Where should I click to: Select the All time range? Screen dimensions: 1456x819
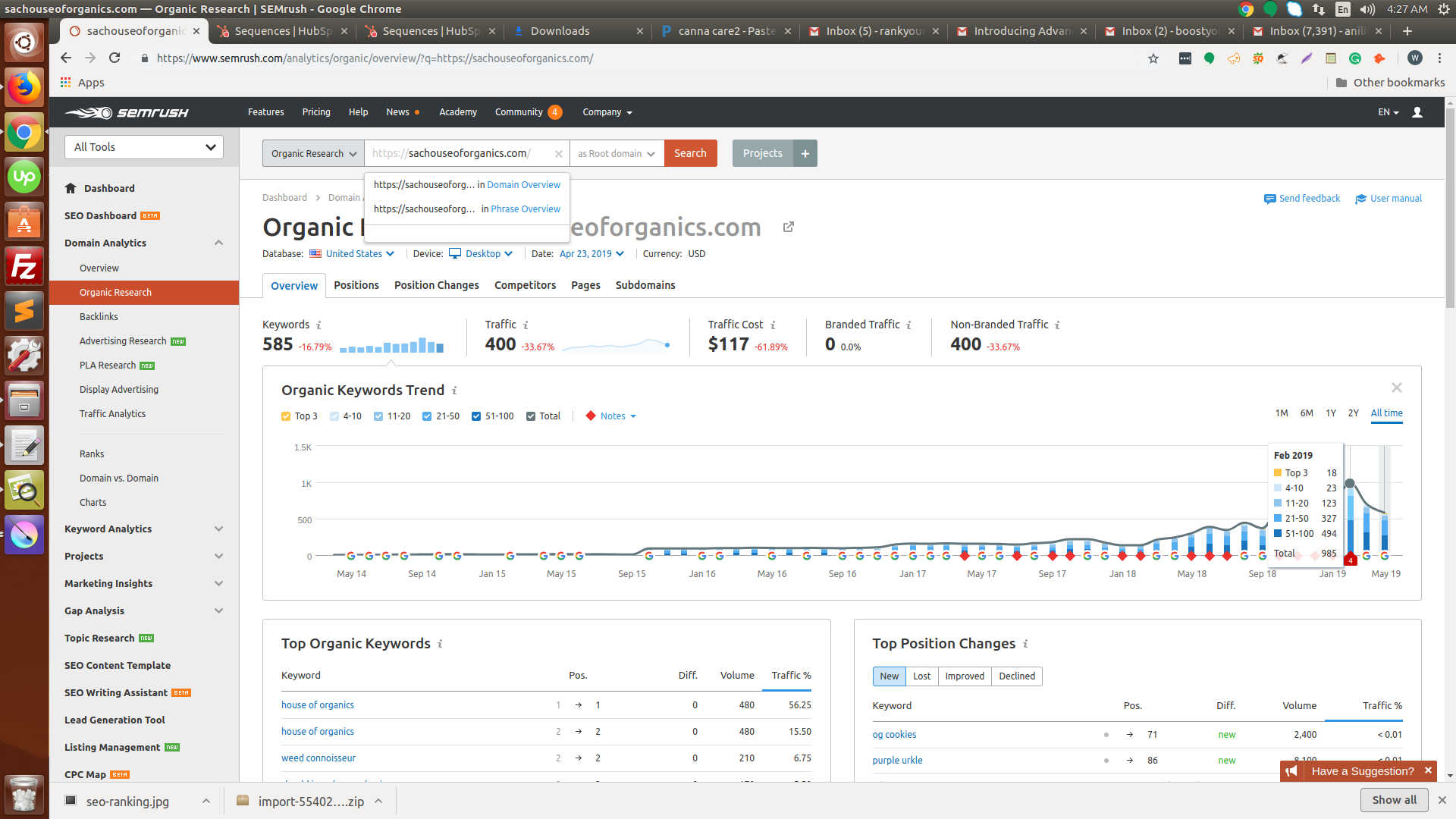click(1386, 413)
